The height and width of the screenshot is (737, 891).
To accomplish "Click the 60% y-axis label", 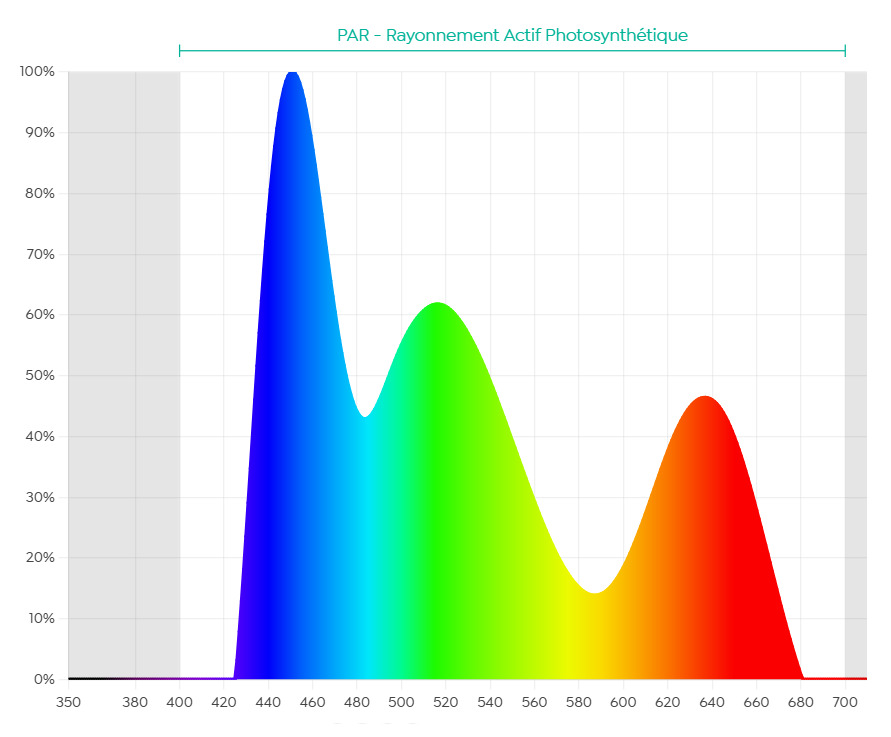I will point(40,314).
